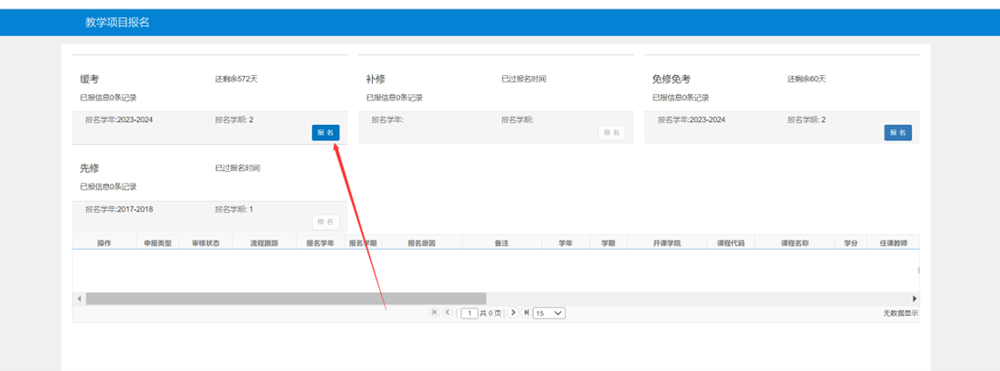Click the left arrow of horizontal scrollbar
Image resolution: width=1000 pixels, height=371 pixels.
pyautogui.click(x=79, y=298)
